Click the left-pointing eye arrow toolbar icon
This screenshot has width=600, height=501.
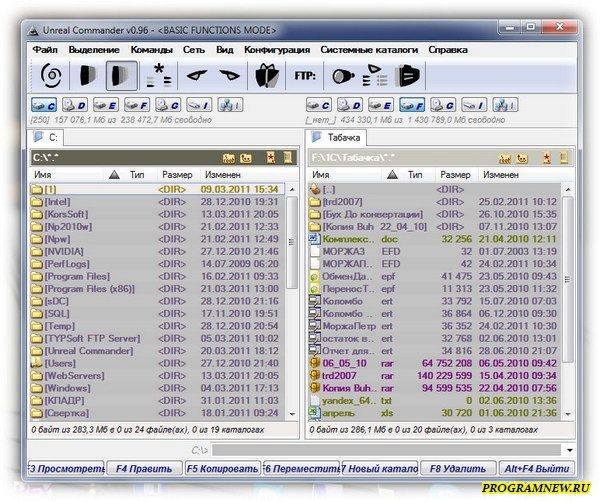pos(197,75)
